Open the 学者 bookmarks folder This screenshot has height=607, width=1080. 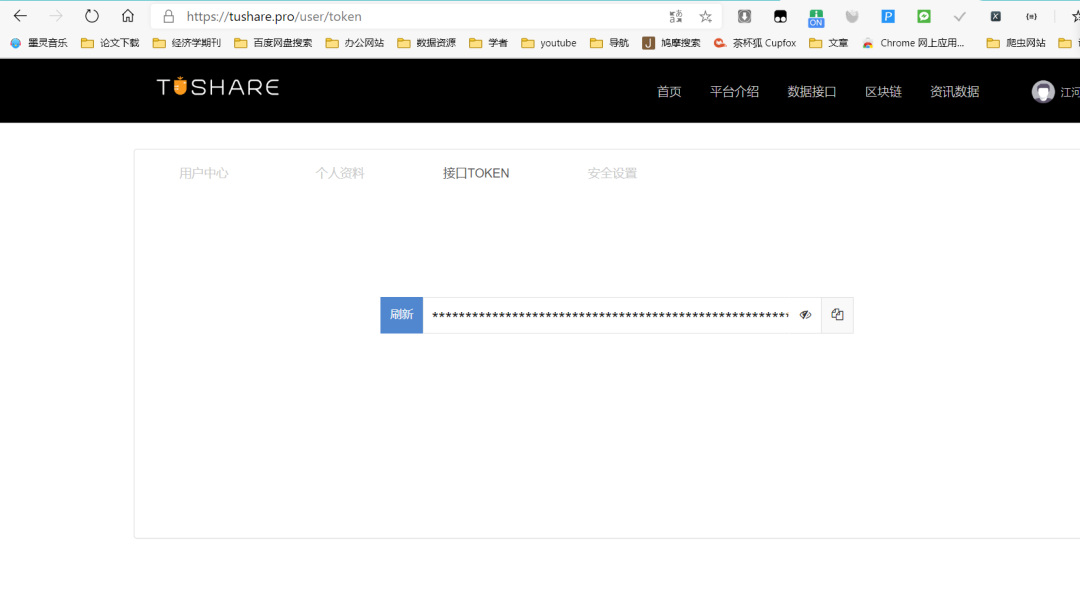pos(488,43)
